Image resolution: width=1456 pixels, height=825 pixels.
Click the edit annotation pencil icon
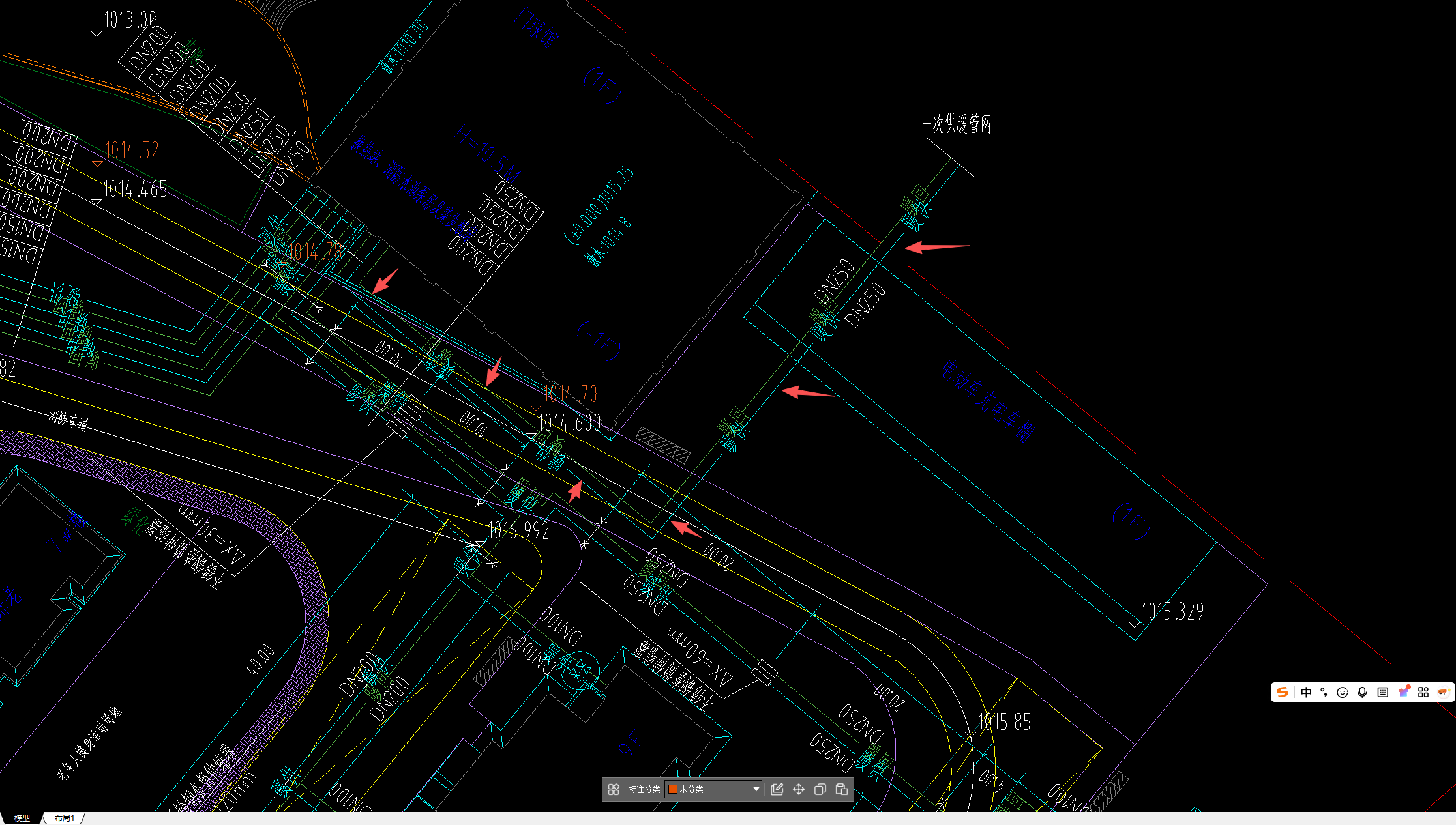(x=777, y=789)
